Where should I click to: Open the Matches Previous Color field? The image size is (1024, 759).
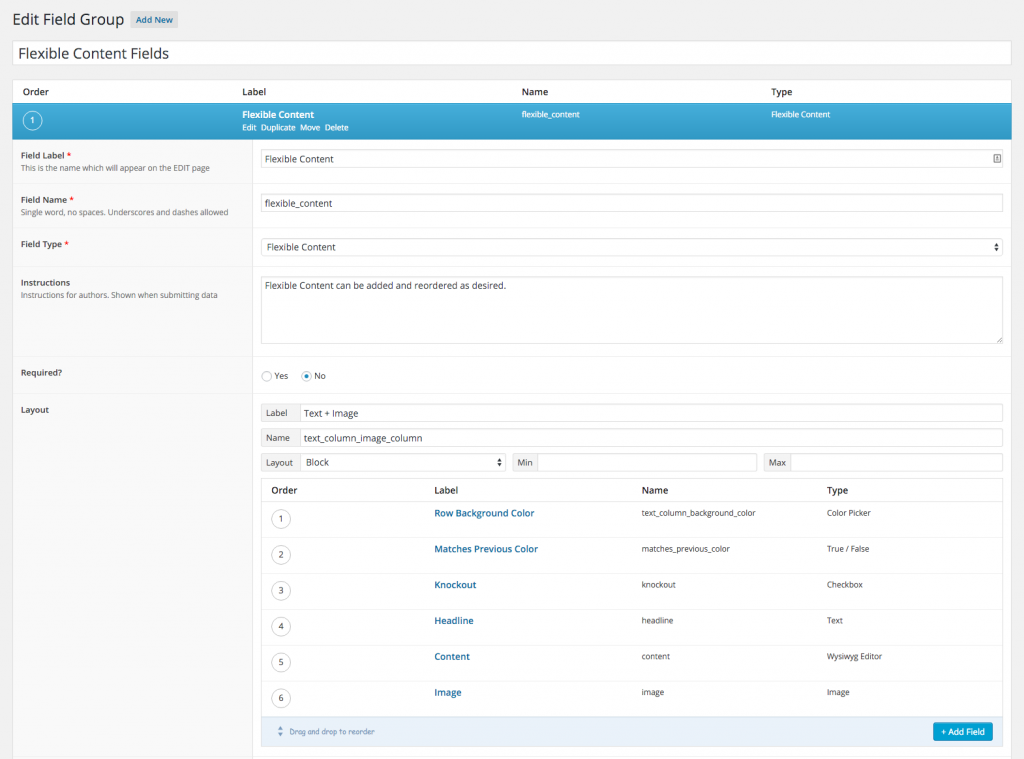coord(486,549)
